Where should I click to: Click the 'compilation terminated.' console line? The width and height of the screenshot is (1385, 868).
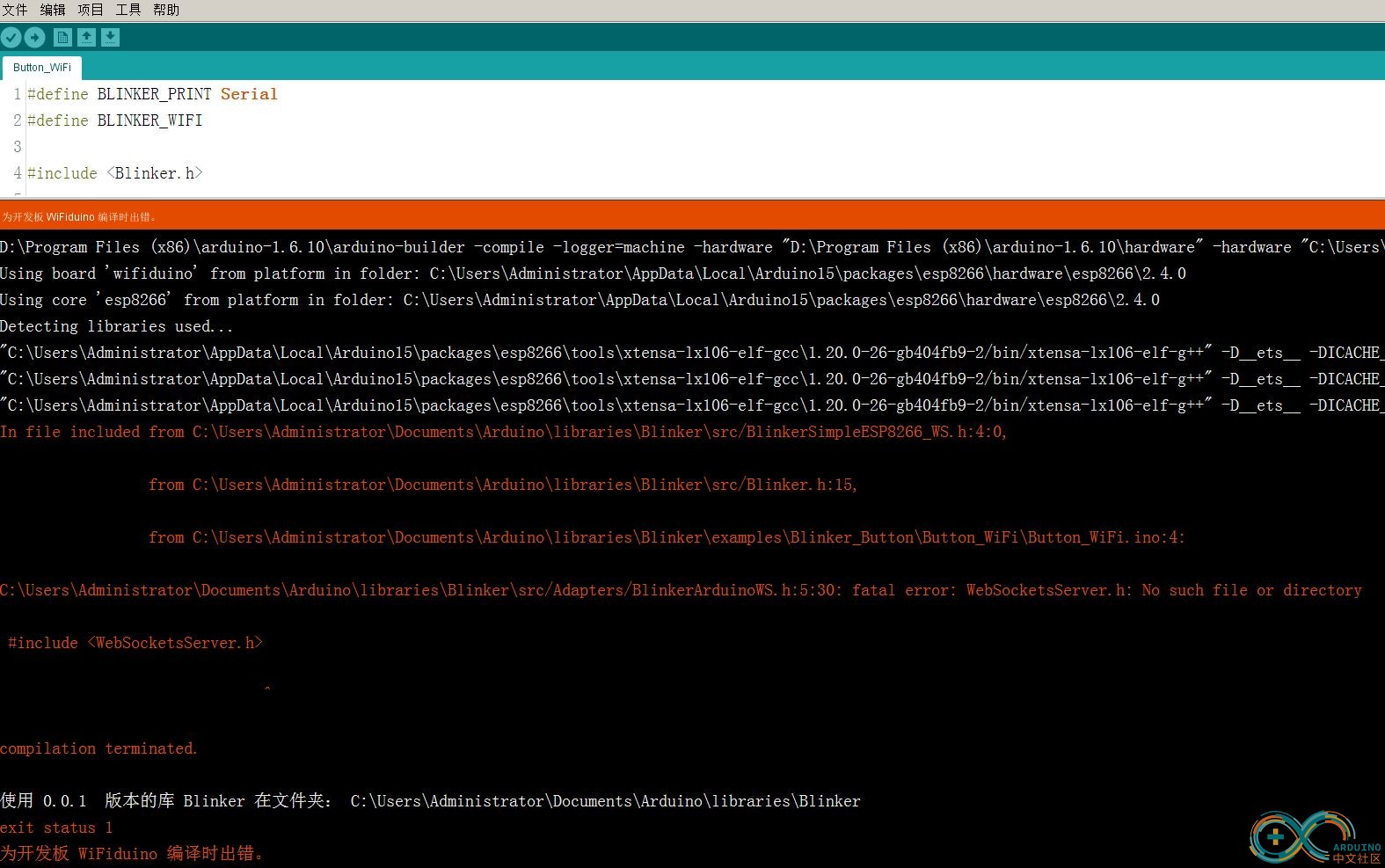98,748
